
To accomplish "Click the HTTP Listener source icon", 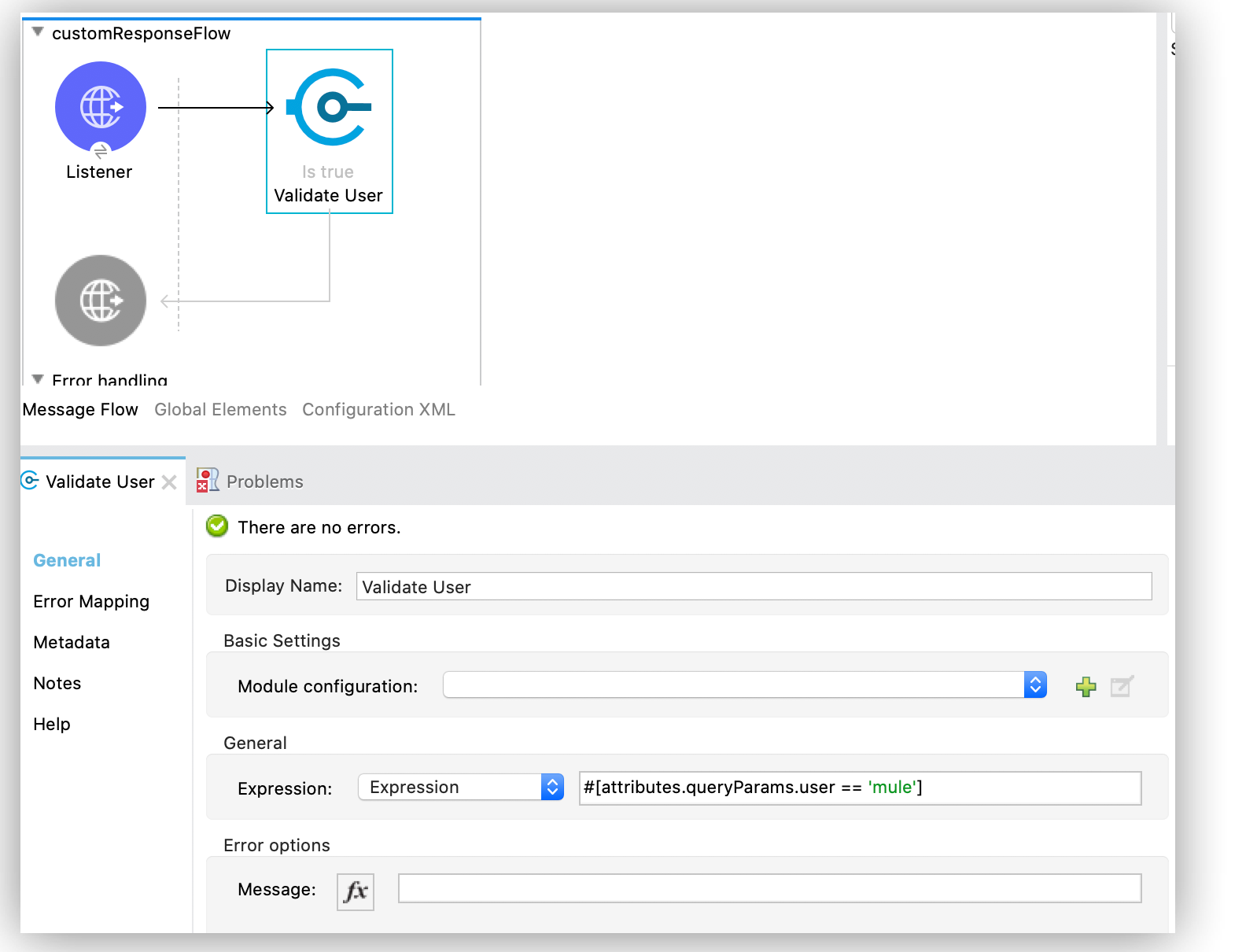I will click(x=101, y=107).
